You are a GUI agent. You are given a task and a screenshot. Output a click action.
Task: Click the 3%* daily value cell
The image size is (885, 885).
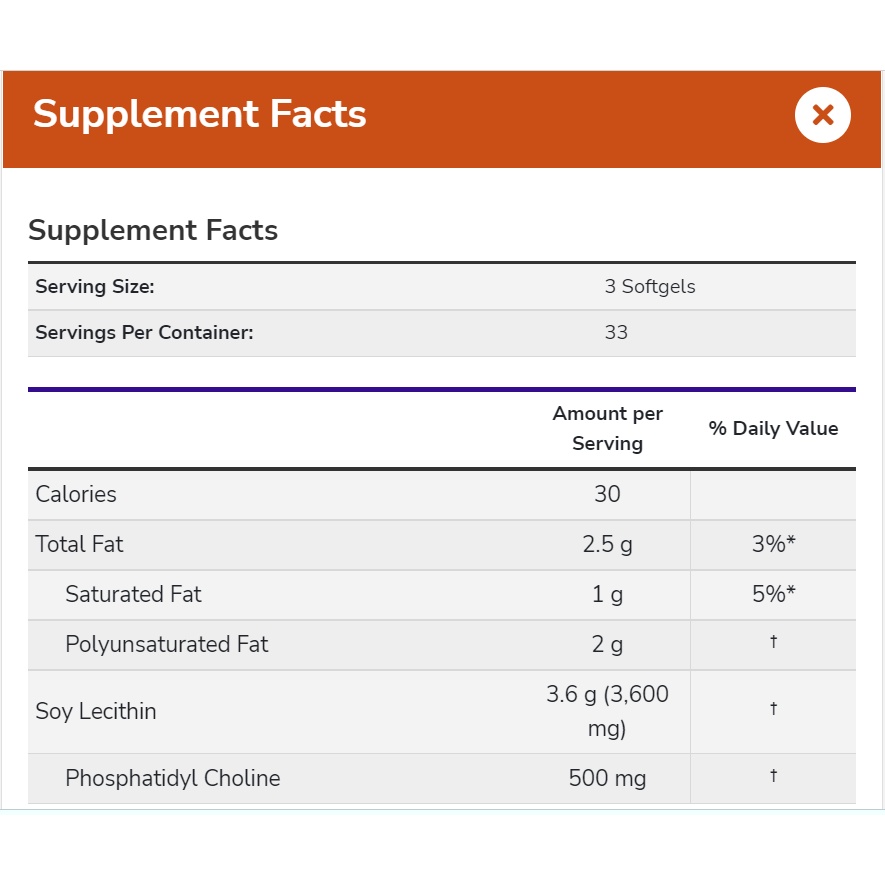point(773,545)
